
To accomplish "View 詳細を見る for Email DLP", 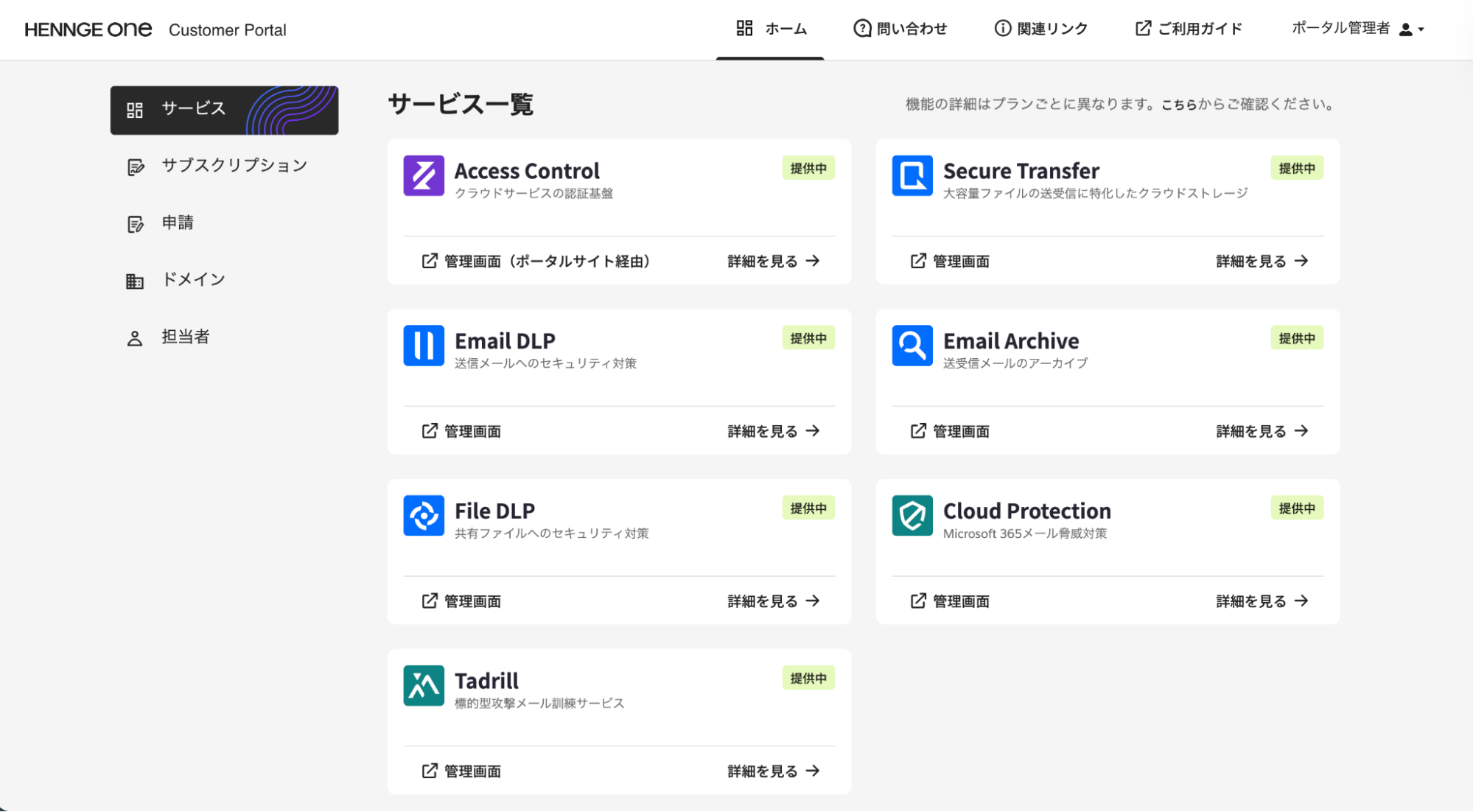I will click(774, 431).
